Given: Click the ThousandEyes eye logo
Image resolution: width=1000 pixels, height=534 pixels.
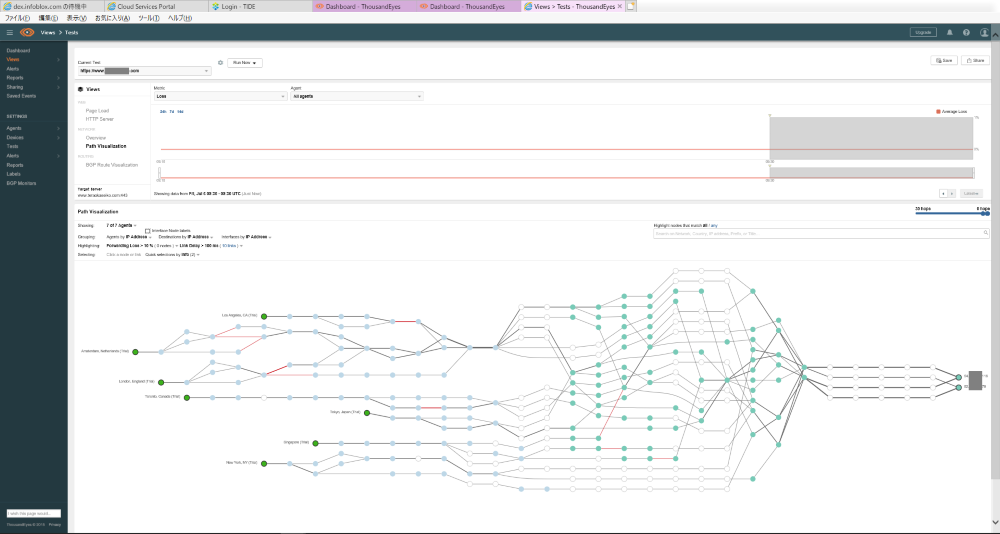Looking at the screenshot, I should pos(27,33).
